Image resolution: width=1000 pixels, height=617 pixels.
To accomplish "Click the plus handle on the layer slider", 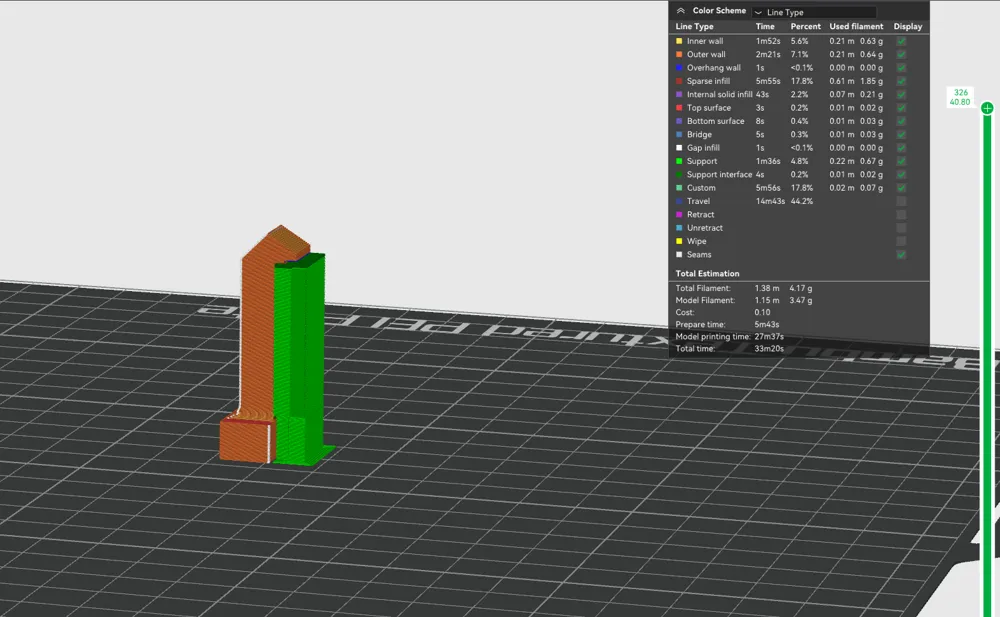I will [x=987, y=108].
